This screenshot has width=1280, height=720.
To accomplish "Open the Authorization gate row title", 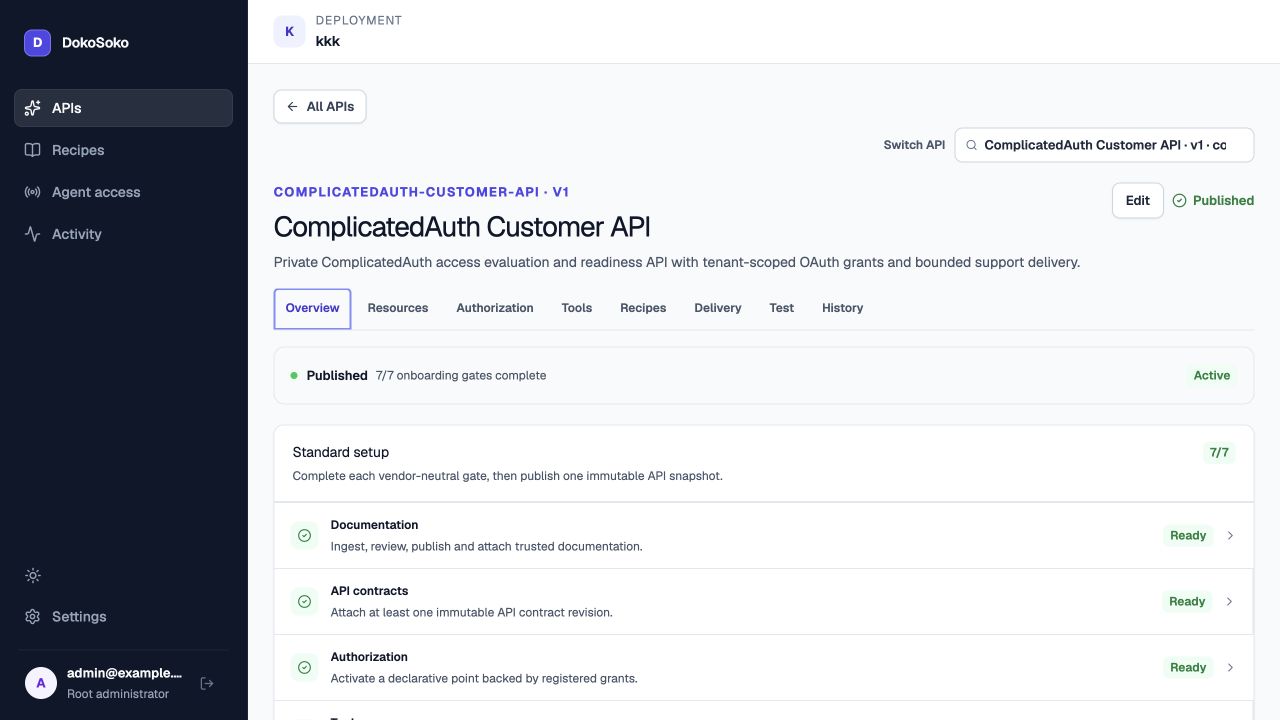I will 369,657.
